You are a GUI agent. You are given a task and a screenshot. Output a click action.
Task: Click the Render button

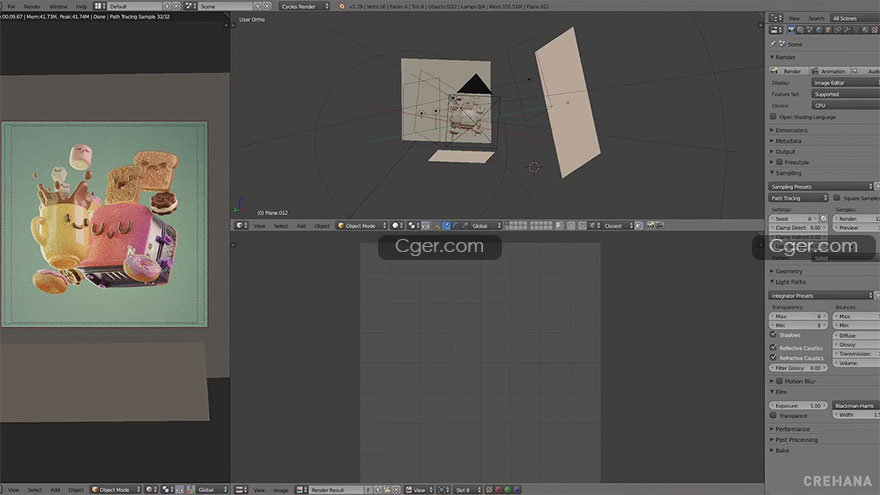point(788,71)
